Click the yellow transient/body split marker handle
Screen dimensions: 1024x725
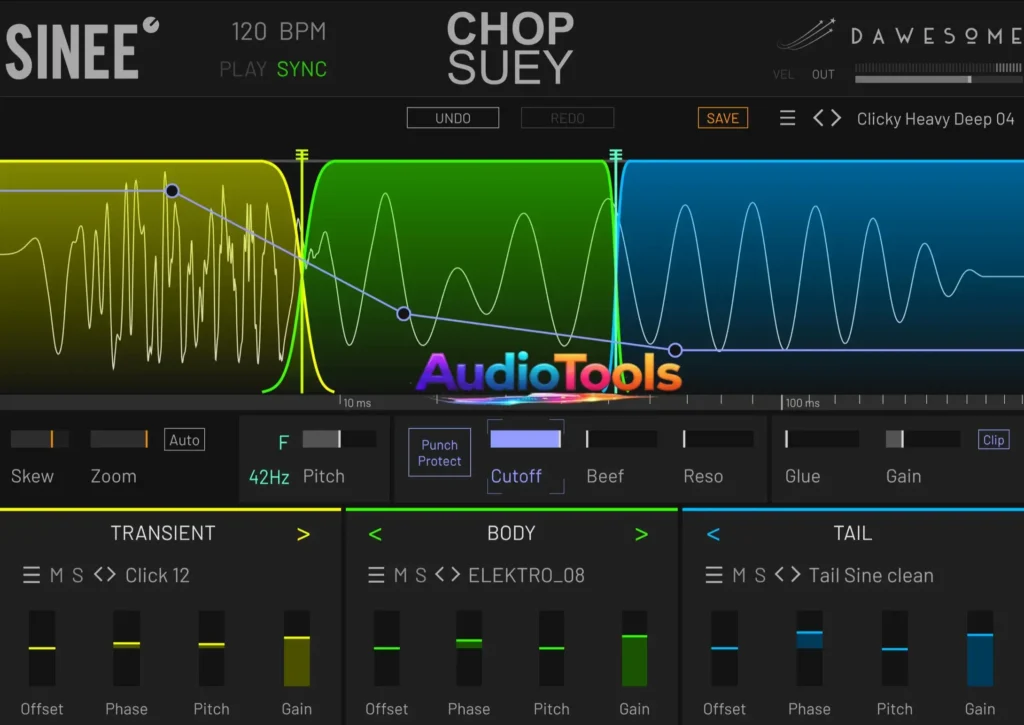point(301,157)
